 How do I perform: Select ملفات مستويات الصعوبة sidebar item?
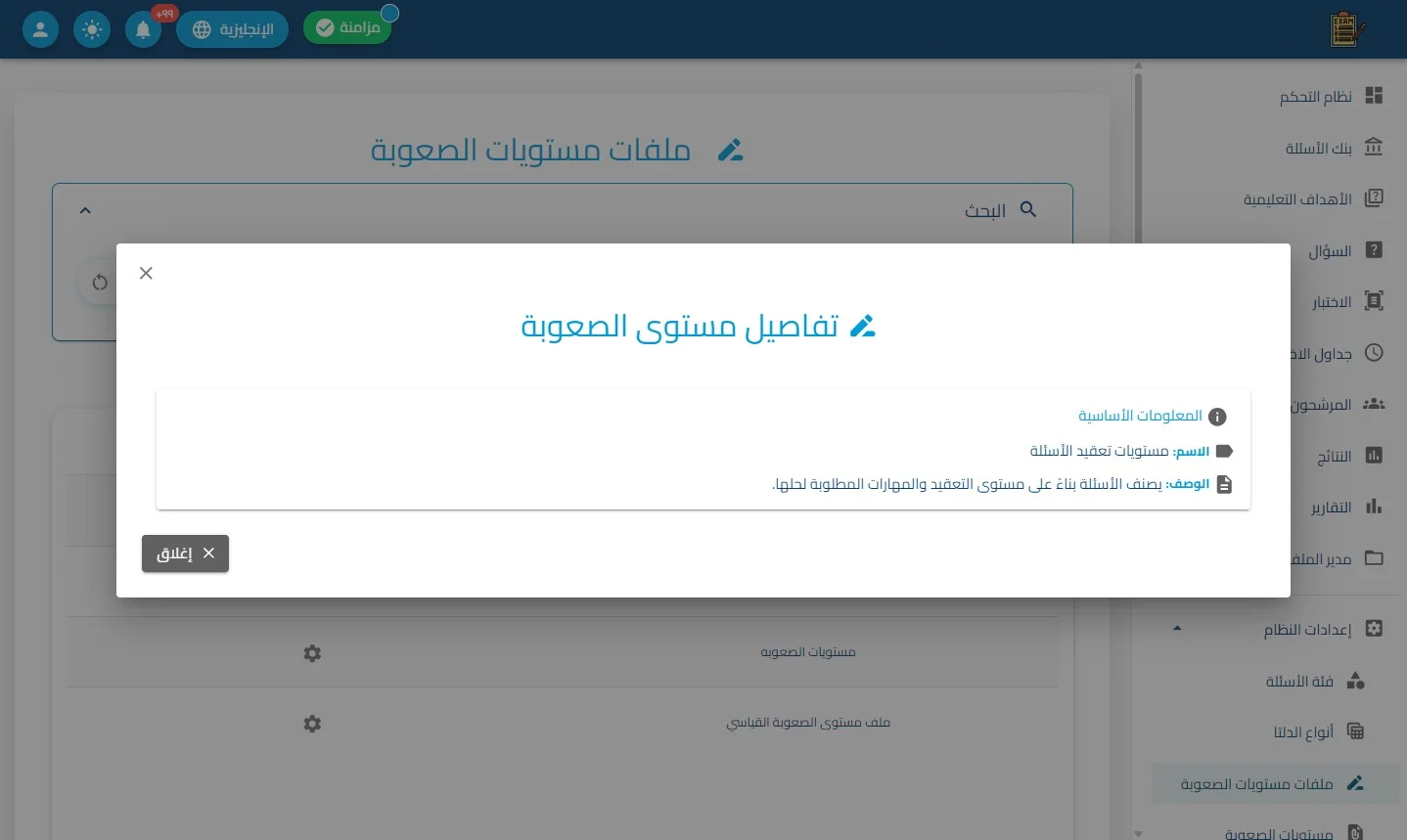coord(1275,783)
